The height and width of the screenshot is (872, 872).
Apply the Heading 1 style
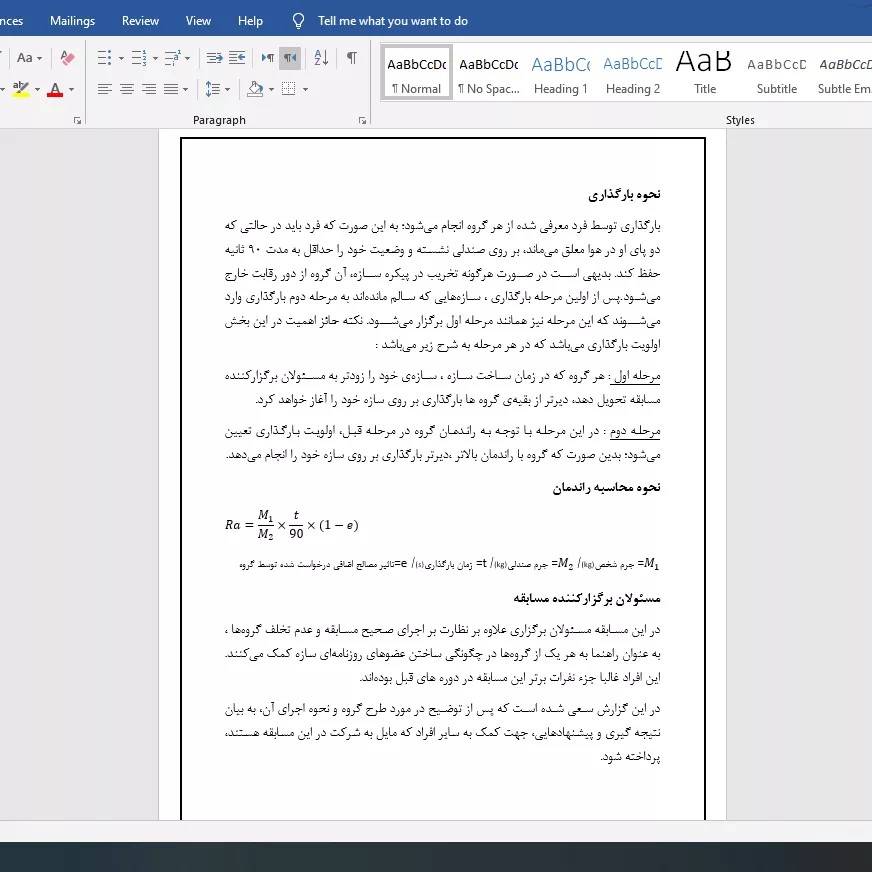pyautogui.click(x=561, y=73)
